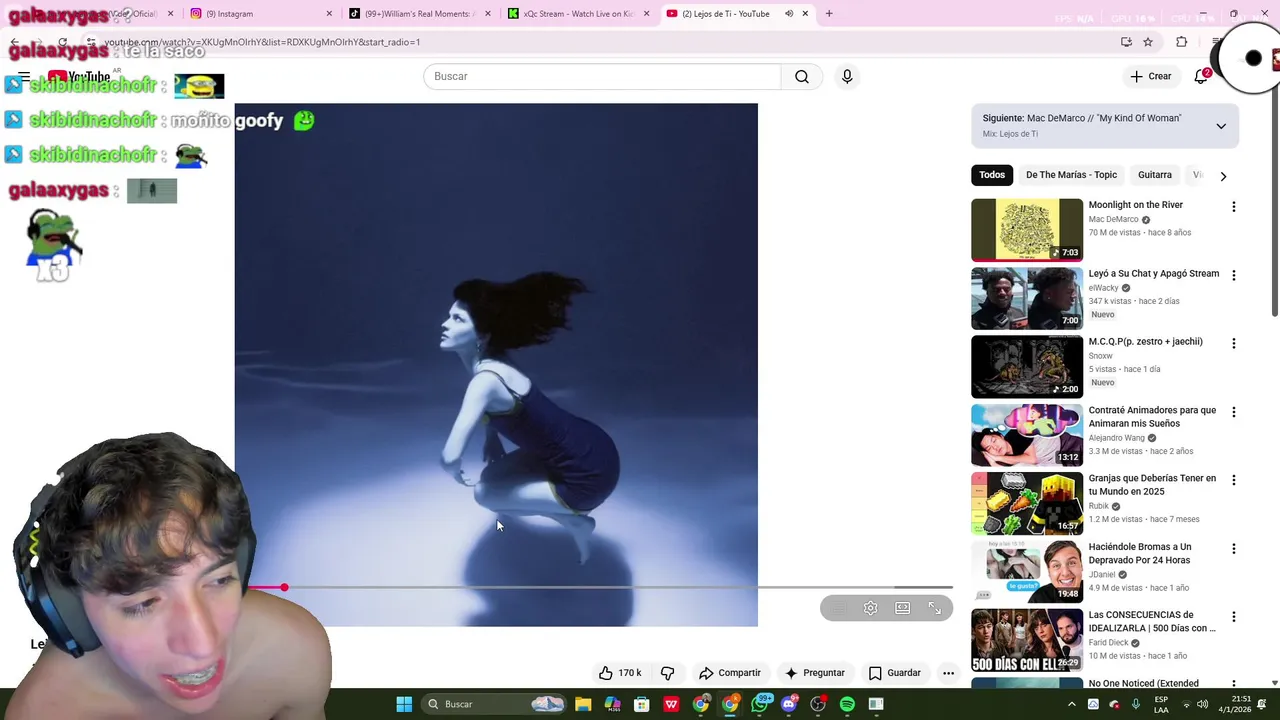The image size is (1280, 720).
Task: Click system tray microphone icon
Action: pyautogui.click(x=1136, y=704)
